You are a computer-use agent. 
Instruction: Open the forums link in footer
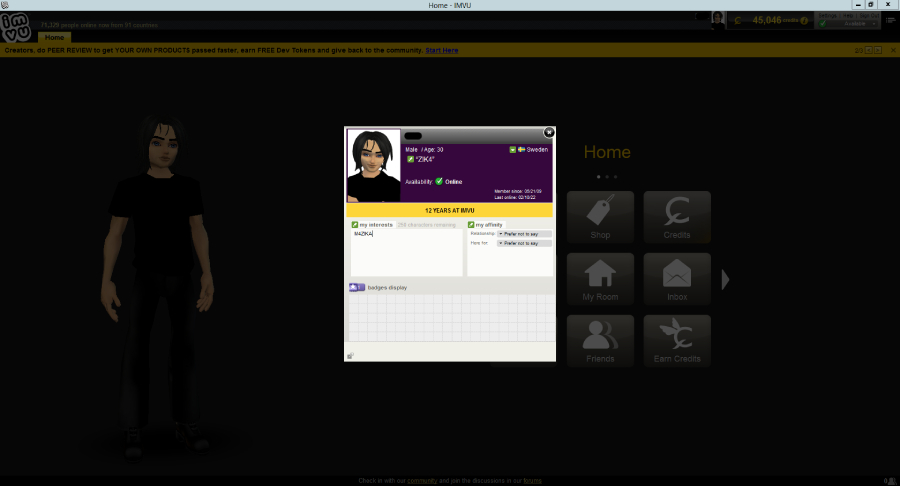[532, 481]
